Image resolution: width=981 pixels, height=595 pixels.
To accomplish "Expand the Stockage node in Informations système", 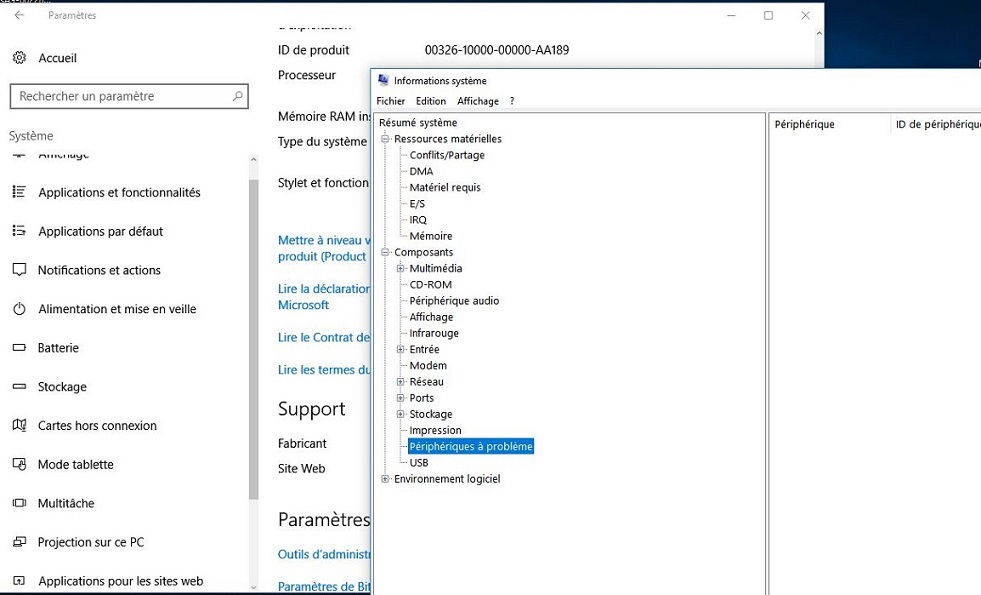I will coord(400,414).
